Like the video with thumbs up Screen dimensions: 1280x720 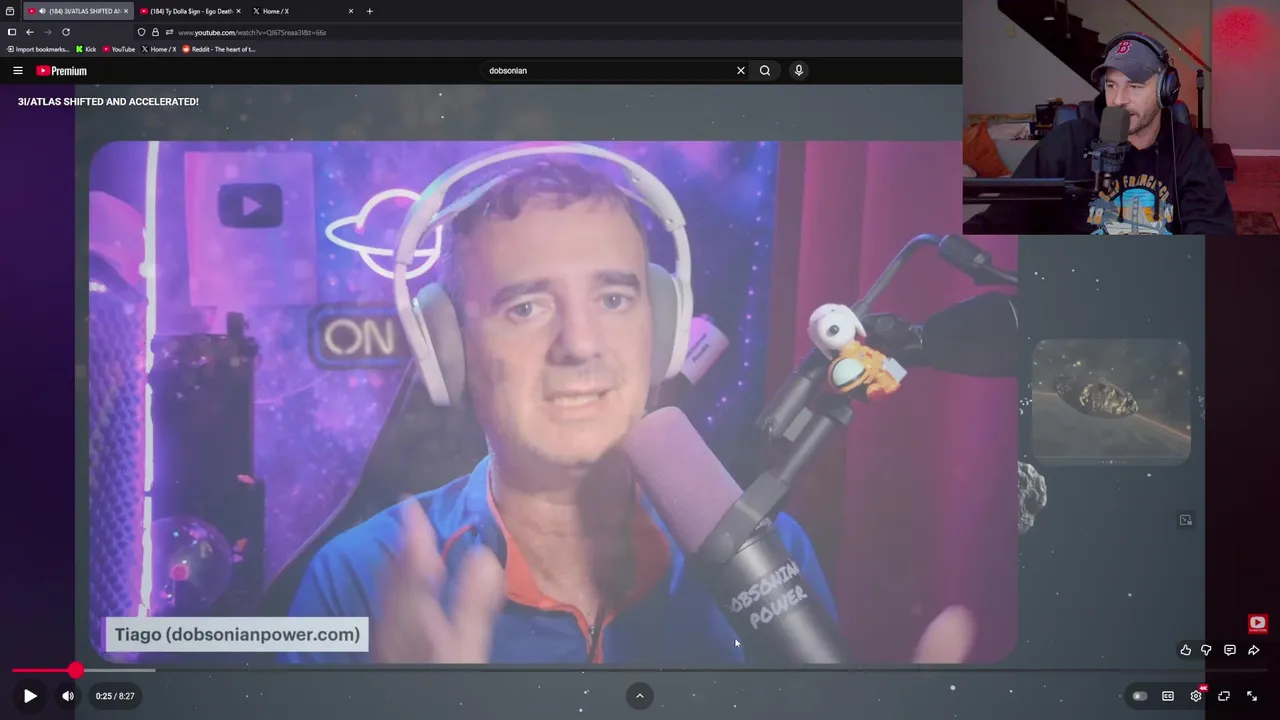tap(1186, 650)
